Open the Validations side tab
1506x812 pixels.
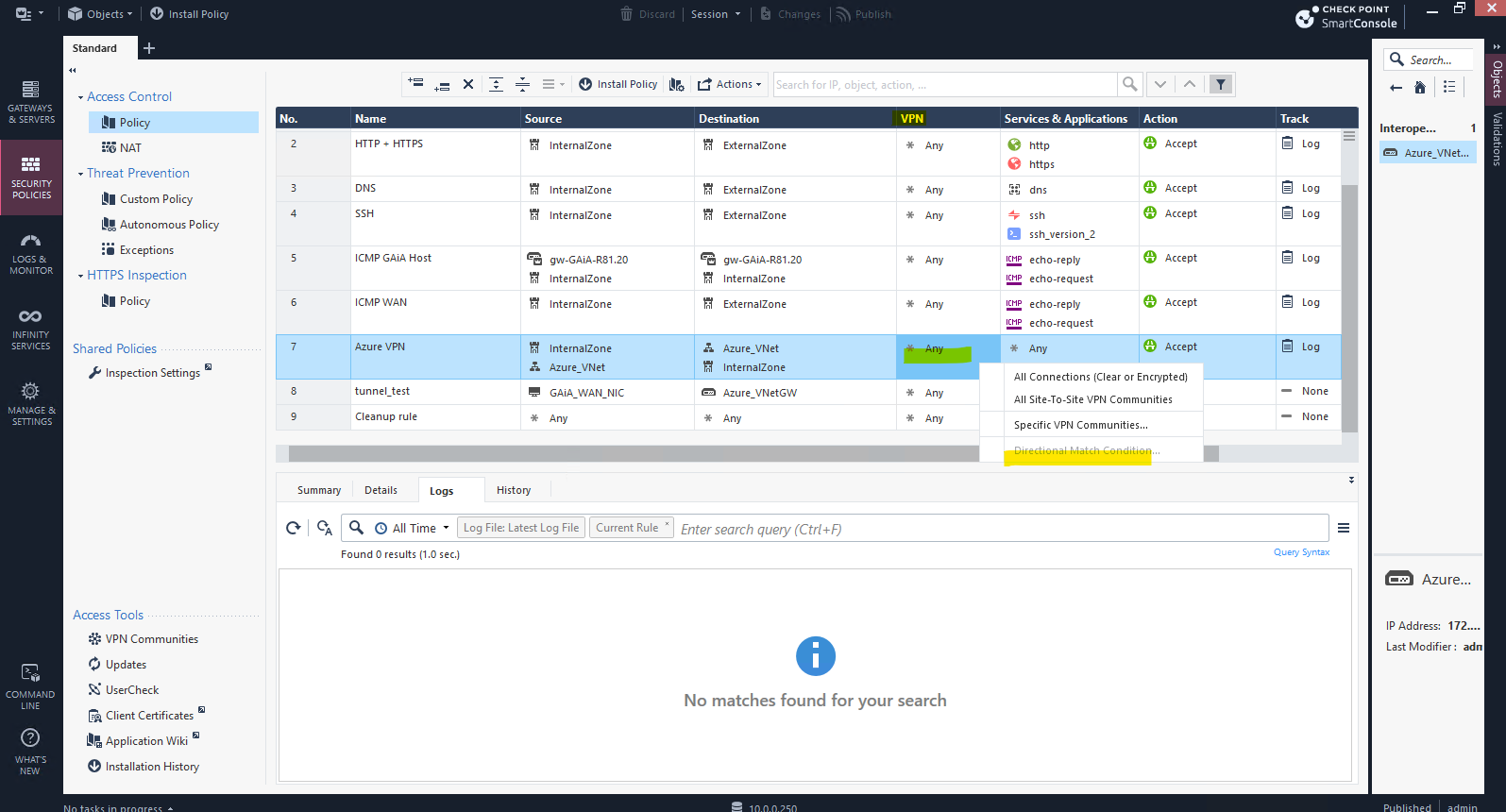pos(1497,139)
